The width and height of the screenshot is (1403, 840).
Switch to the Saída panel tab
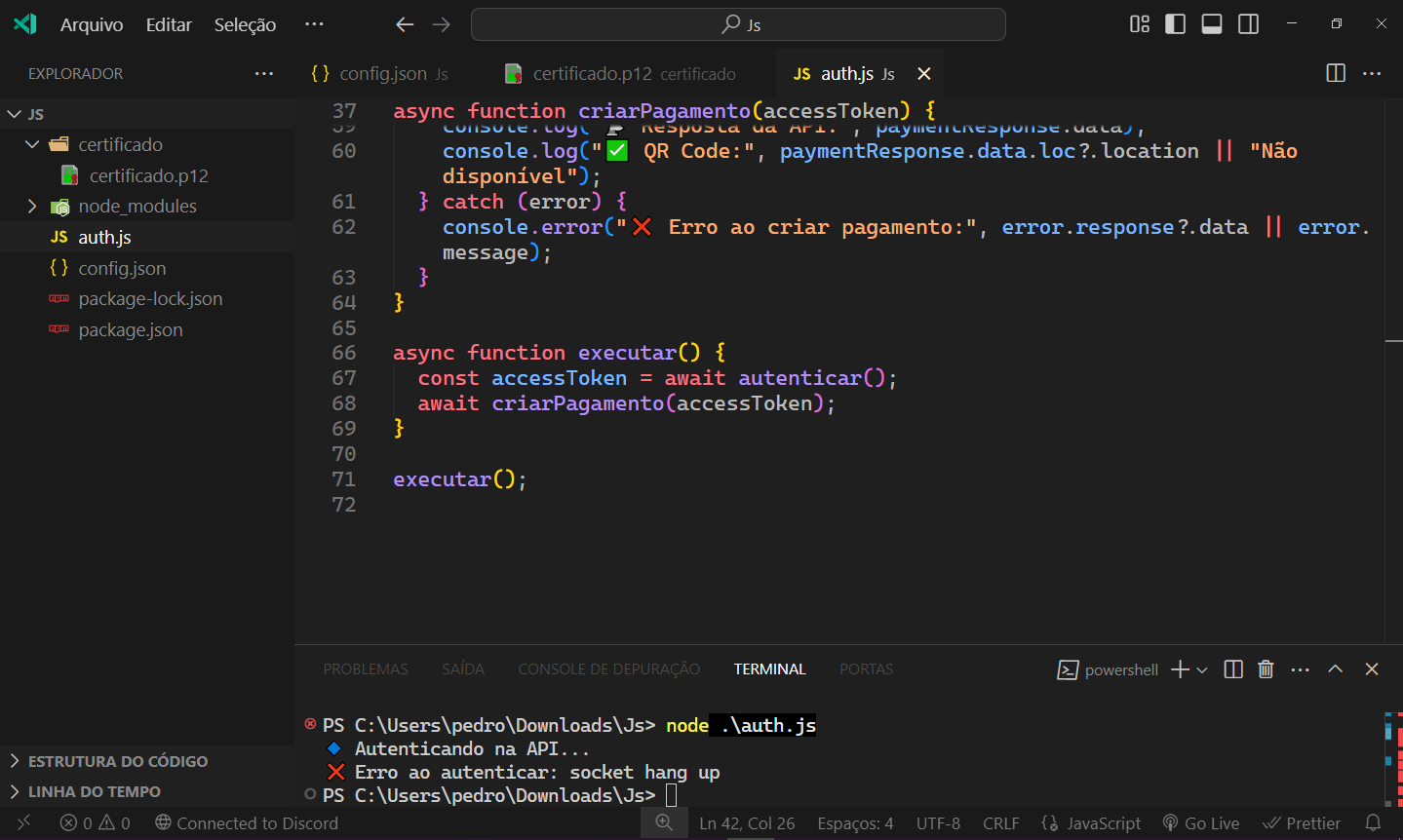click(x=463, y=669)
